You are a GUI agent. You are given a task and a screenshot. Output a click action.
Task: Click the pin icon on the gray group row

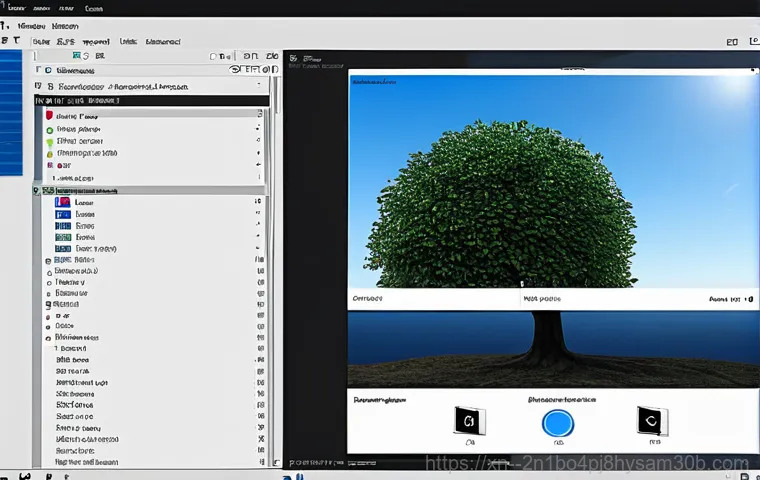[36, 191]
